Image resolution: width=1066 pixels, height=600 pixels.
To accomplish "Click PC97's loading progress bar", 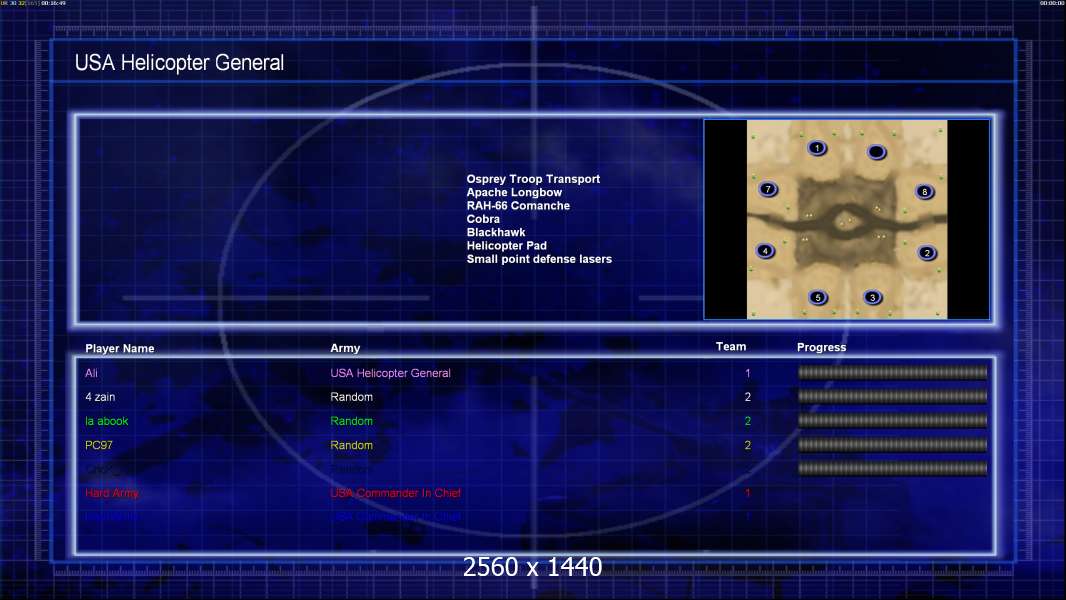I will [893, 444].
